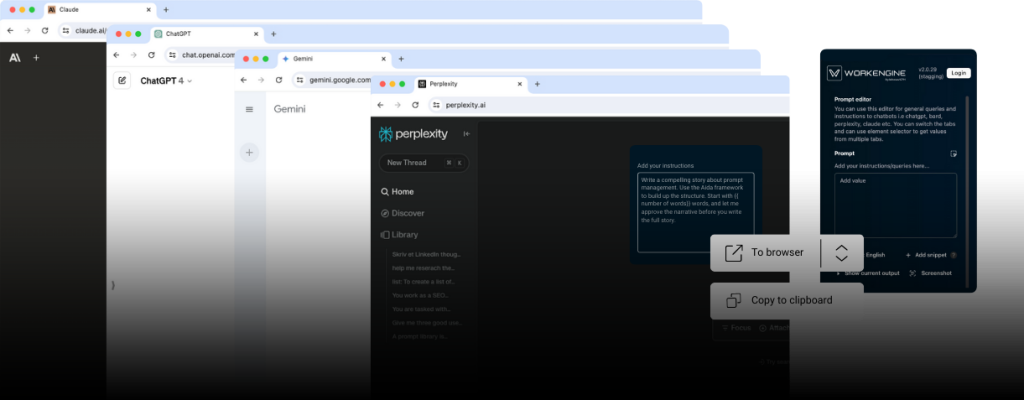Click the Add your instructions text box

(696, 212)
